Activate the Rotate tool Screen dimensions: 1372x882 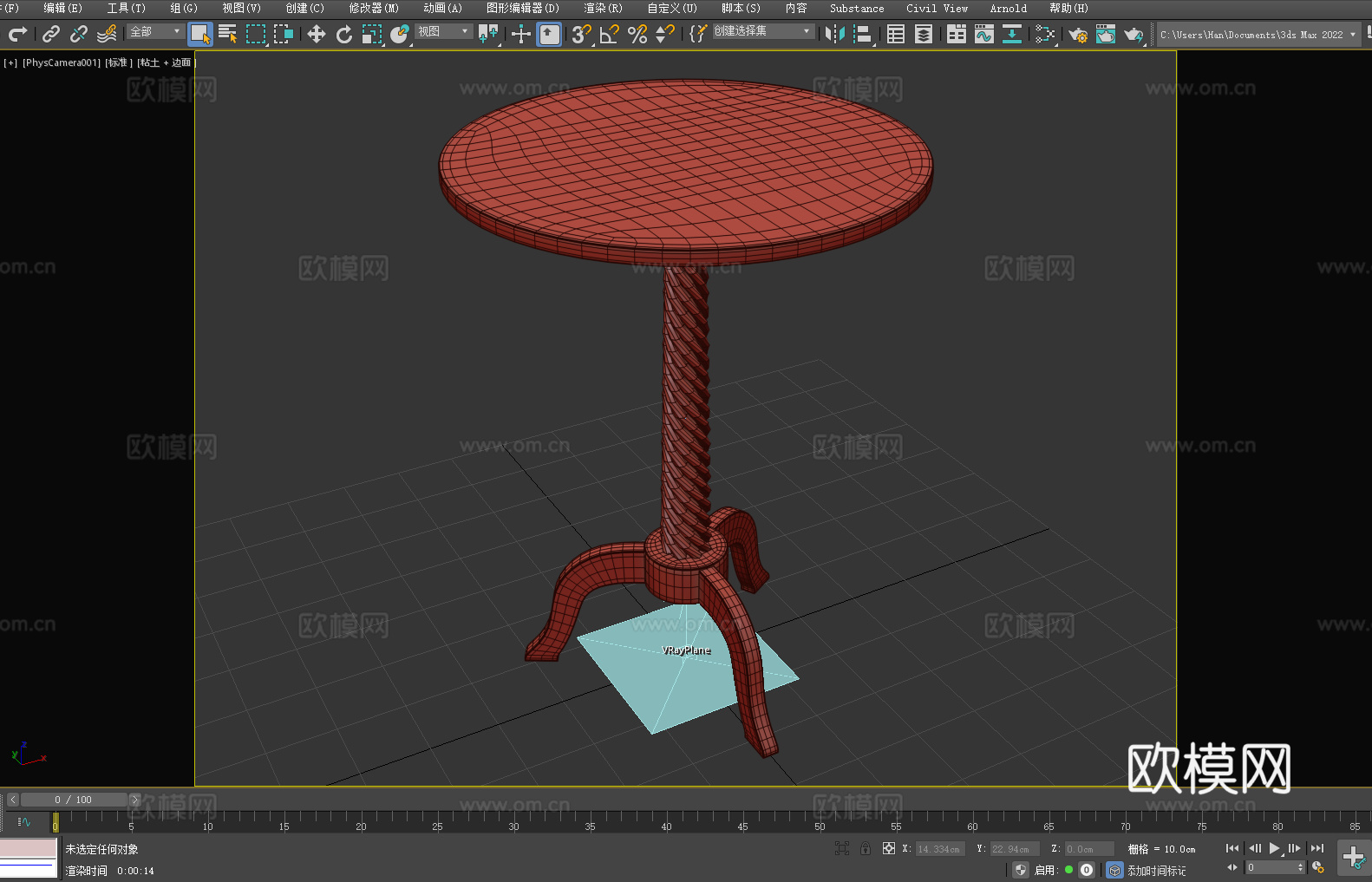click(x=344, y=35)
